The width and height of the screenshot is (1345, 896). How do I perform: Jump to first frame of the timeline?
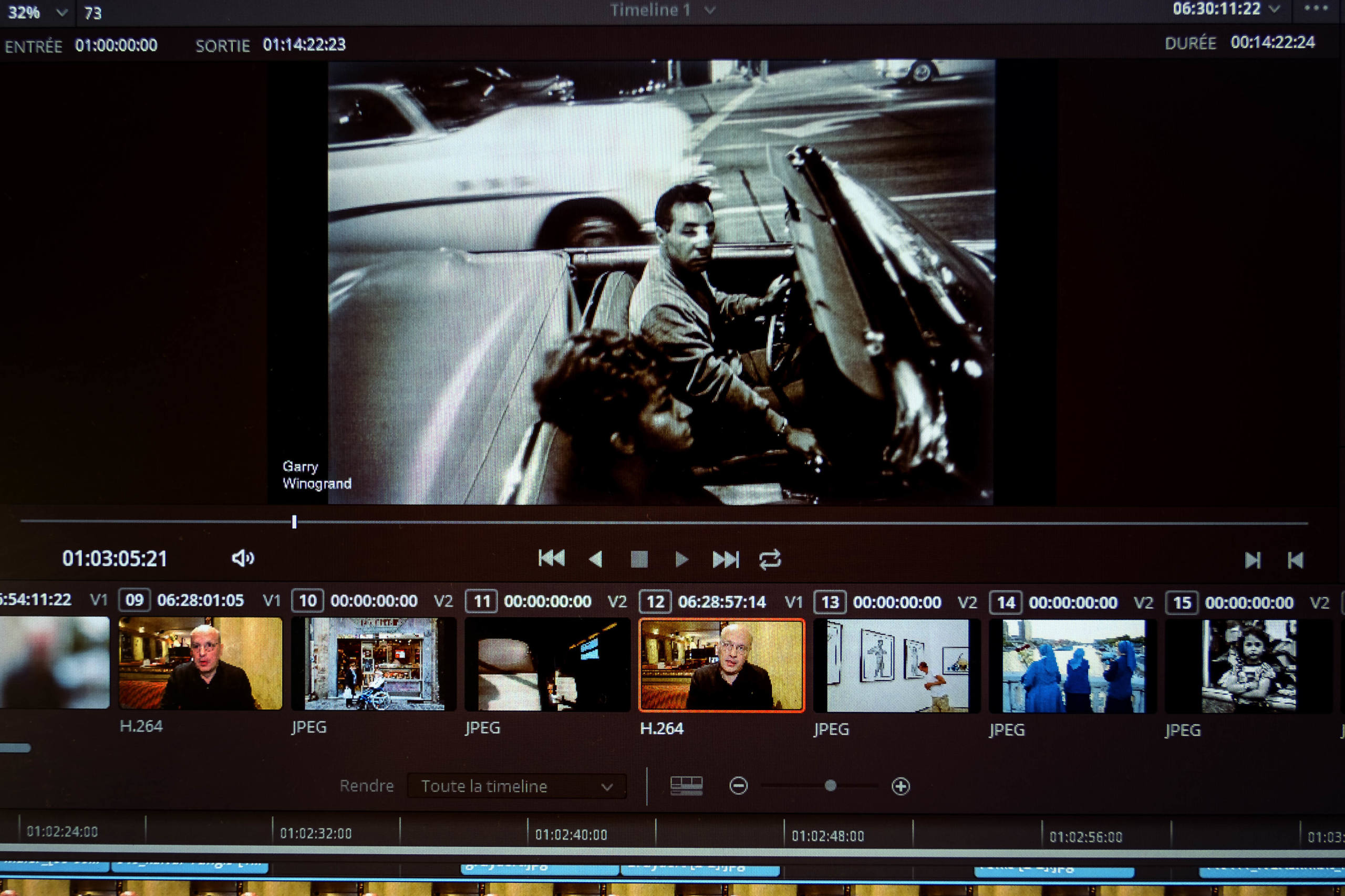click(551, 558)
